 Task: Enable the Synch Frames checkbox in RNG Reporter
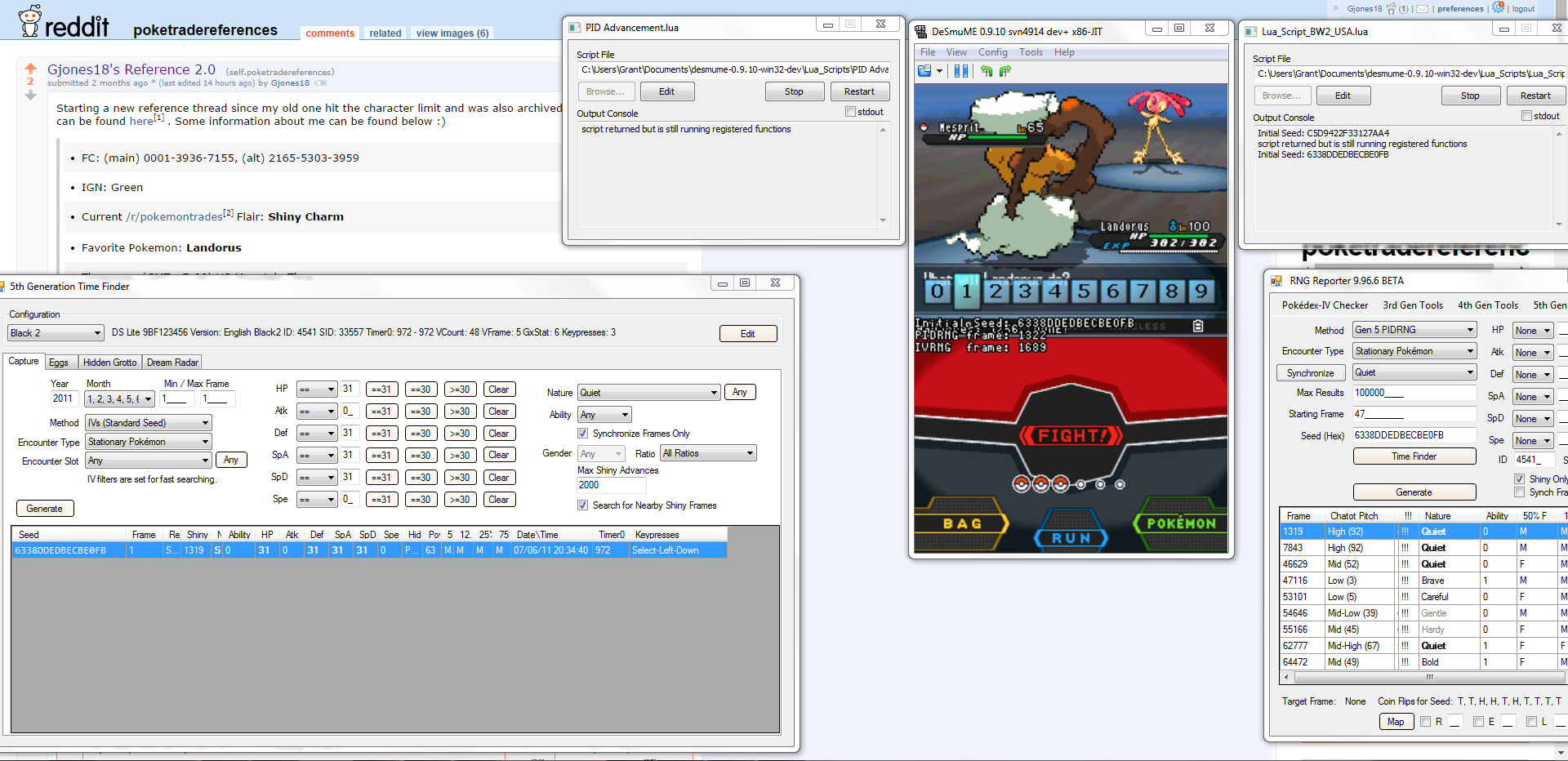[x=1519, y=492]
